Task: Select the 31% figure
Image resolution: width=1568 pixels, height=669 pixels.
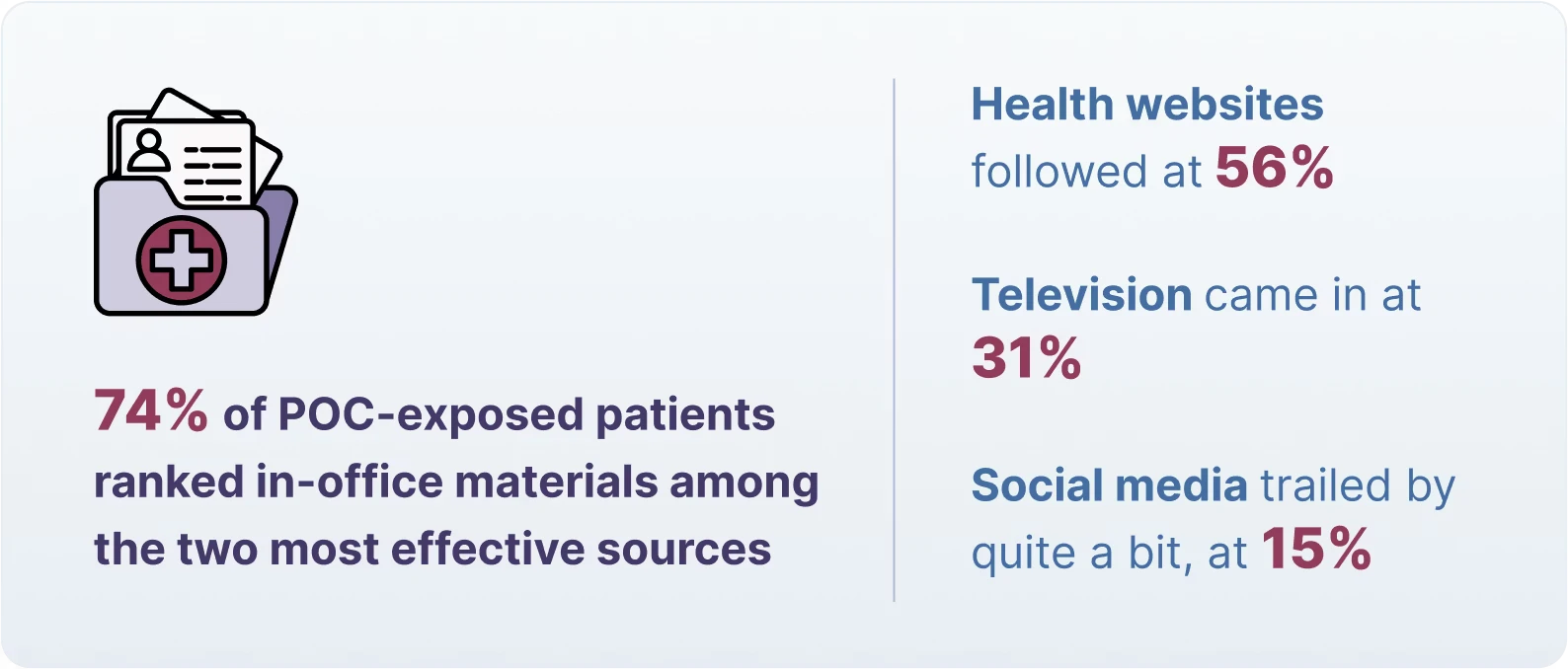Action: point(1027,357)
